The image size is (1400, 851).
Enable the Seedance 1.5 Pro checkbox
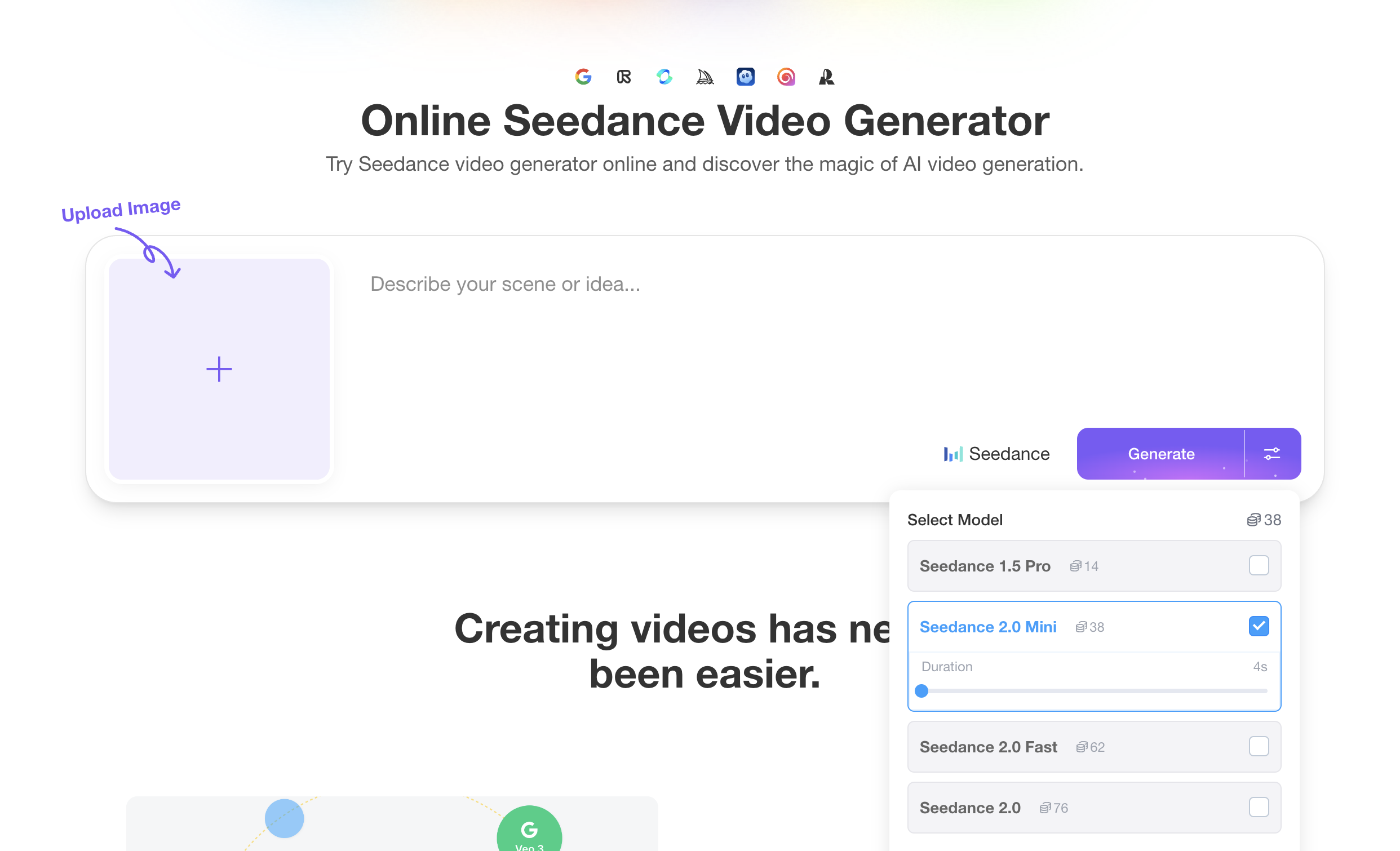(x=1259, y=565)
